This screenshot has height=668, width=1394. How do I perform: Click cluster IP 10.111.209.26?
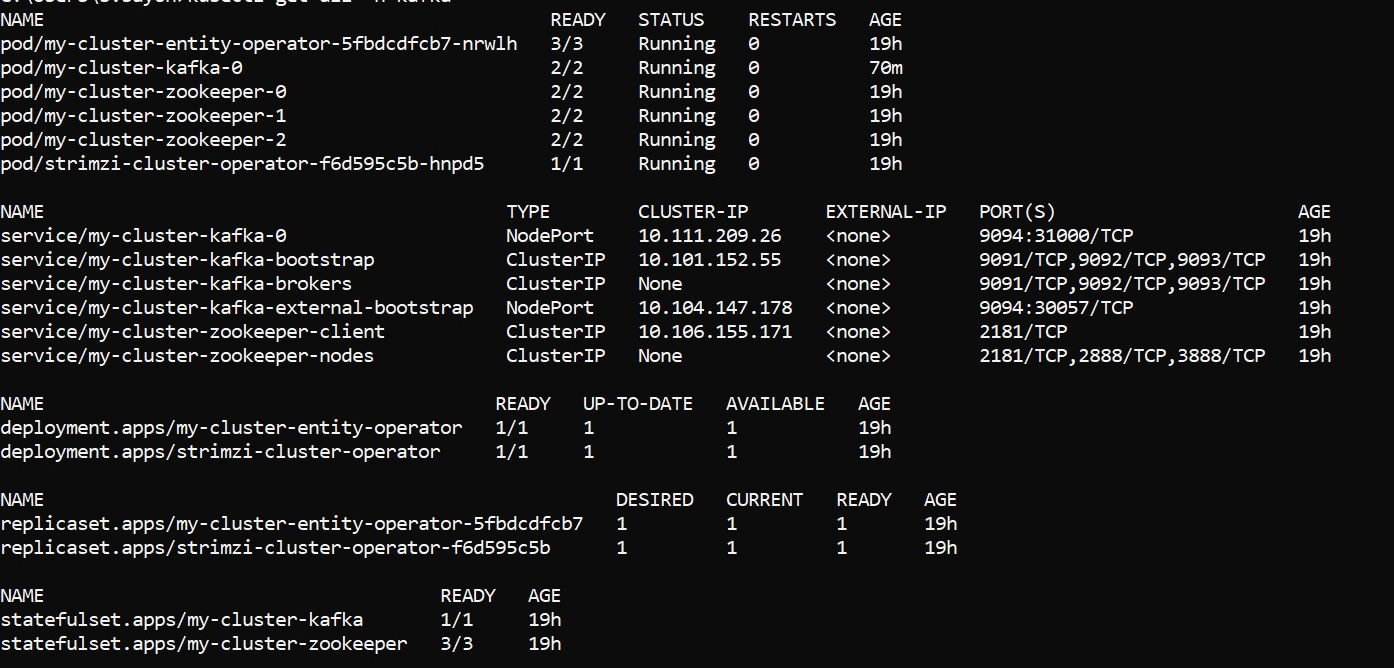(x=709, y=236)
